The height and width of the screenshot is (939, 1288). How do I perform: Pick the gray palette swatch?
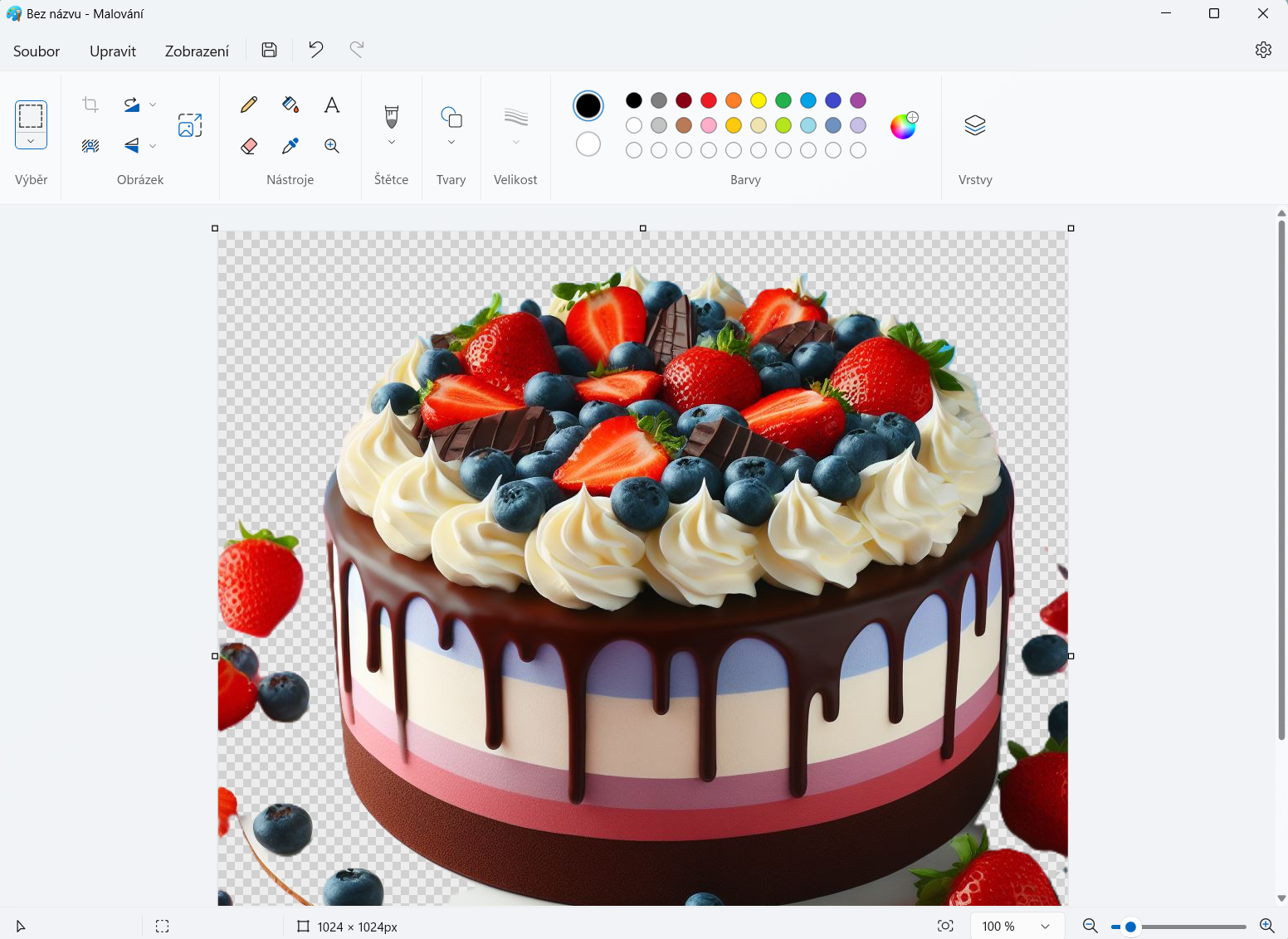coord(659,100)
